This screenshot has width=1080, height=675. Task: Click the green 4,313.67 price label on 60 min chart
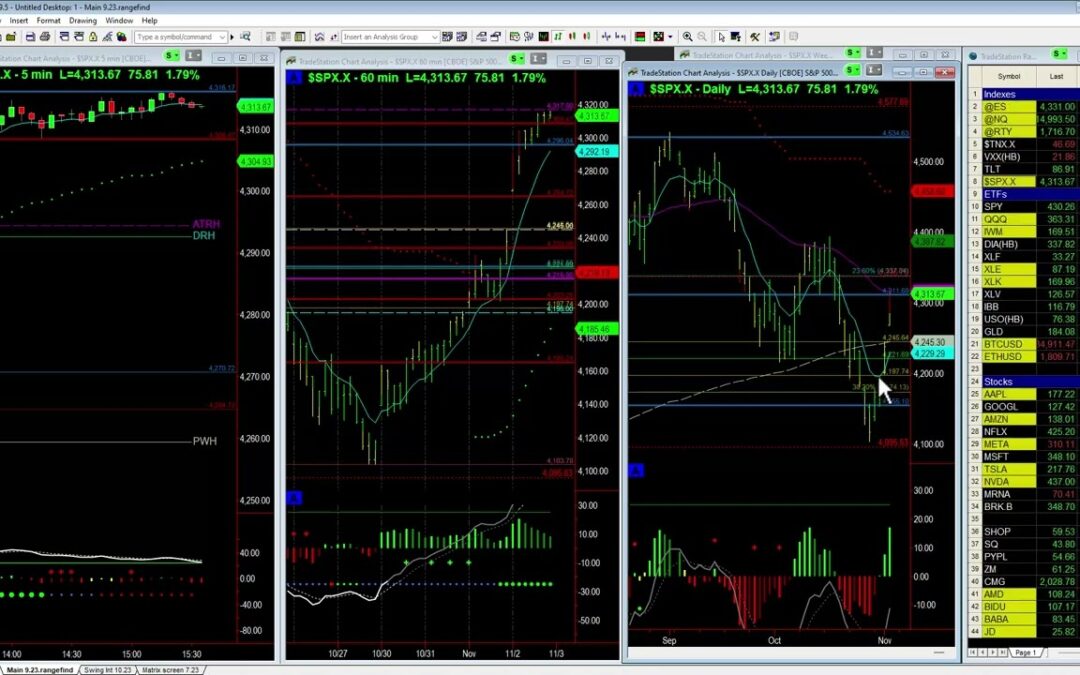pos(597,116)
